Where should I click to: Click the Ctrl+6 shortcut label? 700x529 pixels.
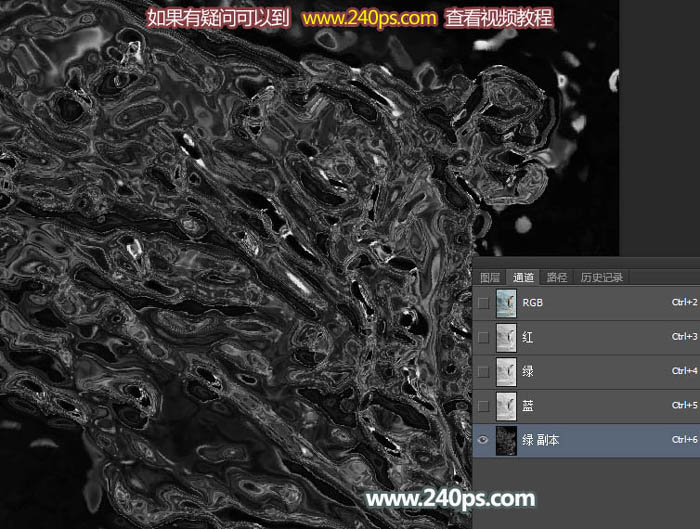[x=684, y=440]
